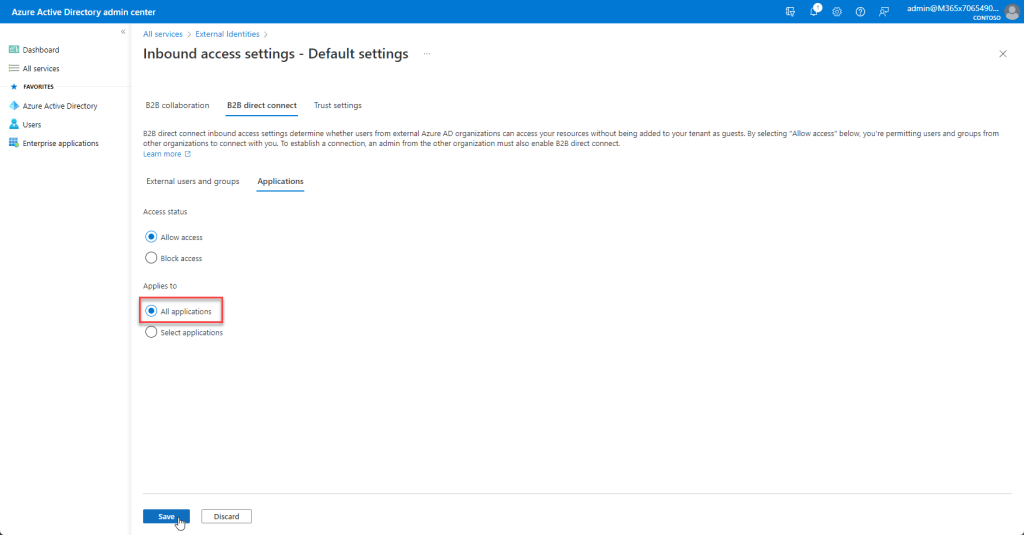Click the directory and subscription filter icon
The width and height of the screenshot is (1024, 535).
click(x=791, y=11)
